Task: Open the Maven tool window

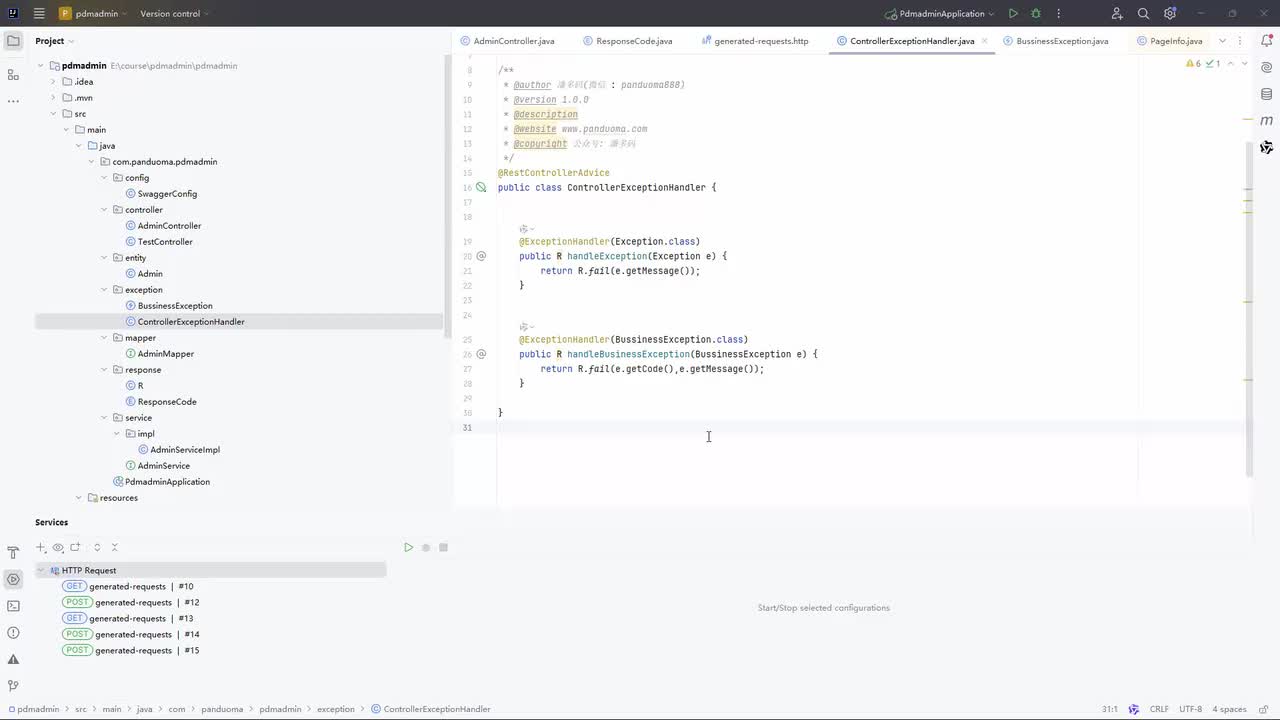Action: [1267, 121]
